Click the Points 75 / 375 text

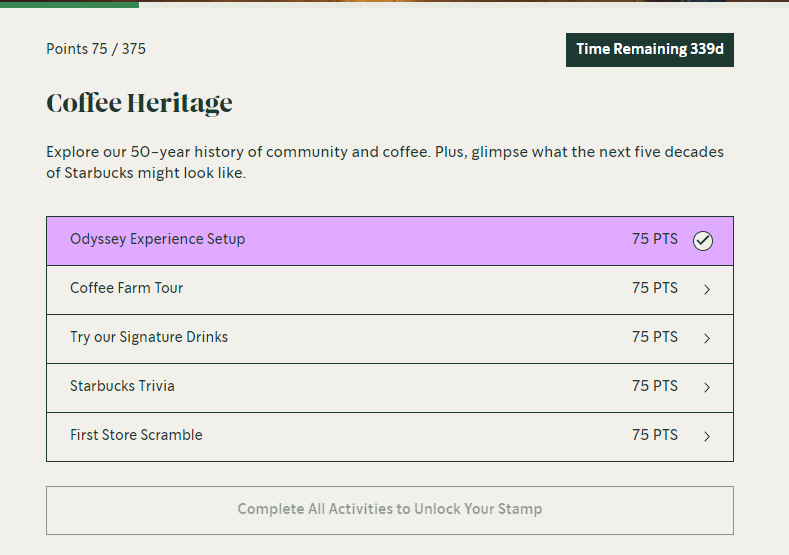[x=96, y=49]
